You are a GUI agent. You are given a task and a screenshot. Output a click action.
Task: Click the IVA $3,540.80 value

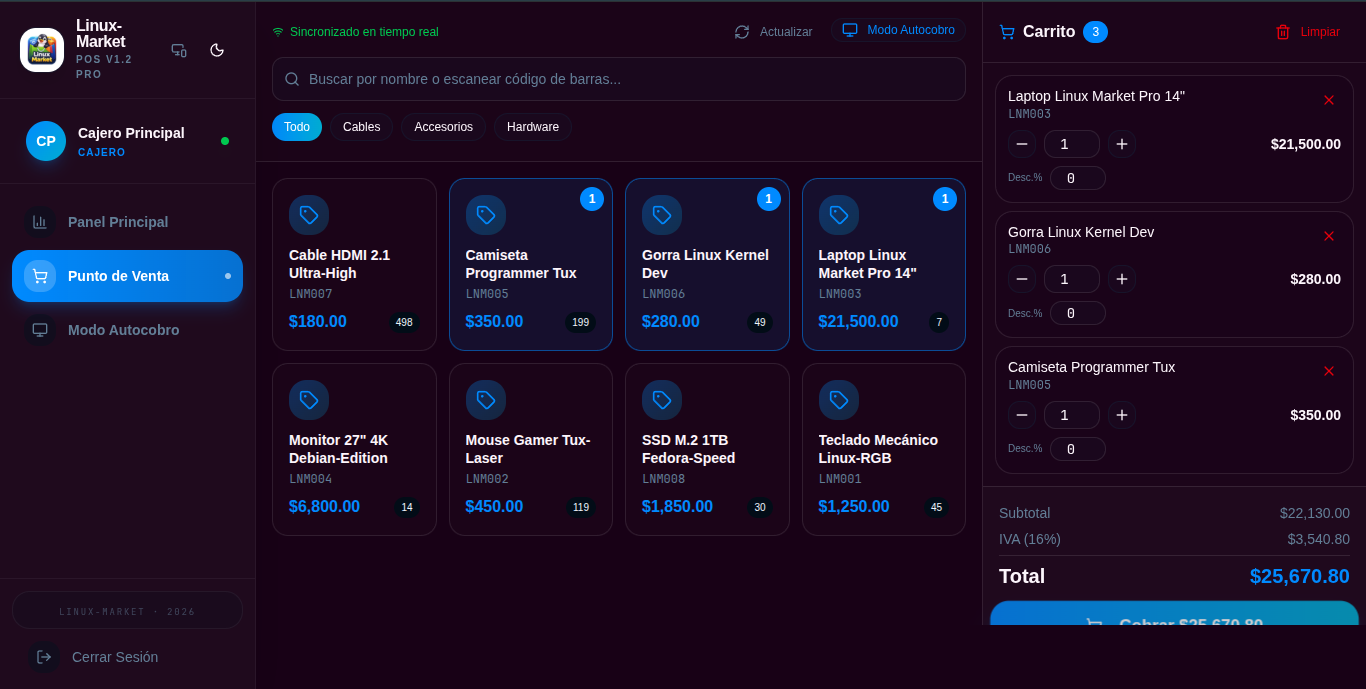[x=1319, y=539]
